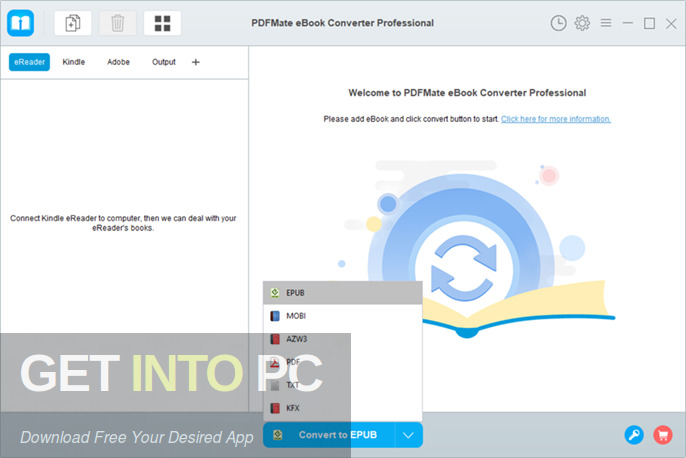Switch to the Adobe tab
The height and width of the screenshot is (458, 686).
pyautogui.click(x=118, y=62)
